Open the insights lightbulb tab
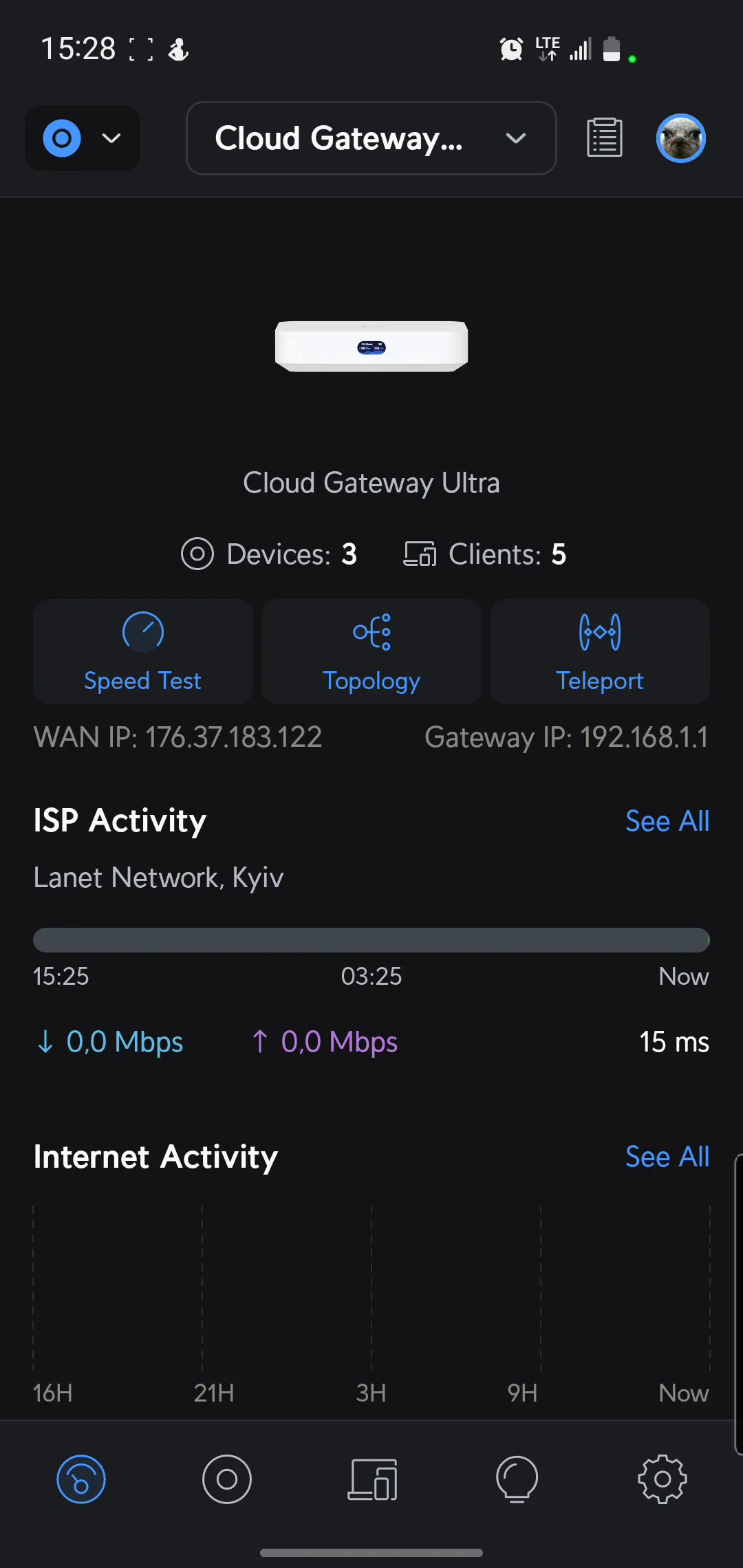 [x=517, y=1479]
